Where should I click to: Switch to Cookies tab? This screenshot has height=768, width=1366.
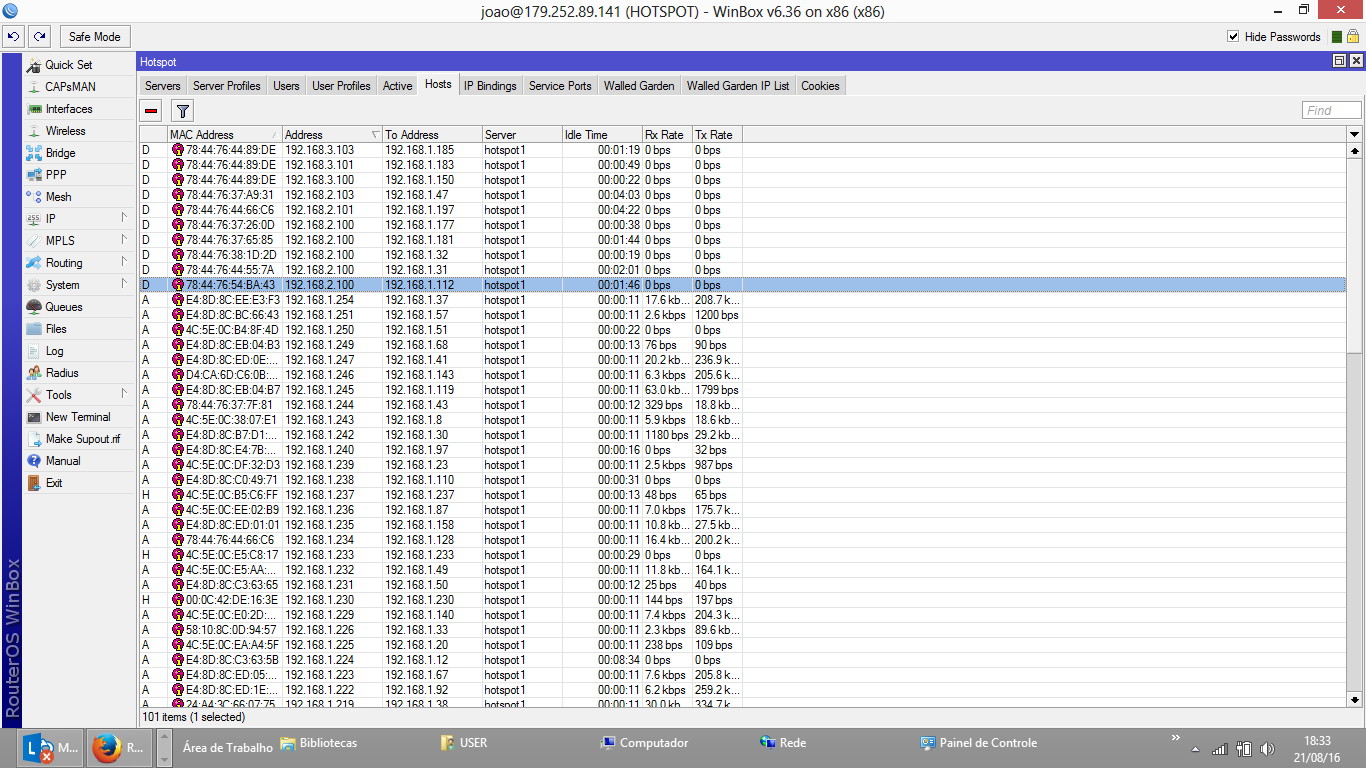click(x=820, y=86)
